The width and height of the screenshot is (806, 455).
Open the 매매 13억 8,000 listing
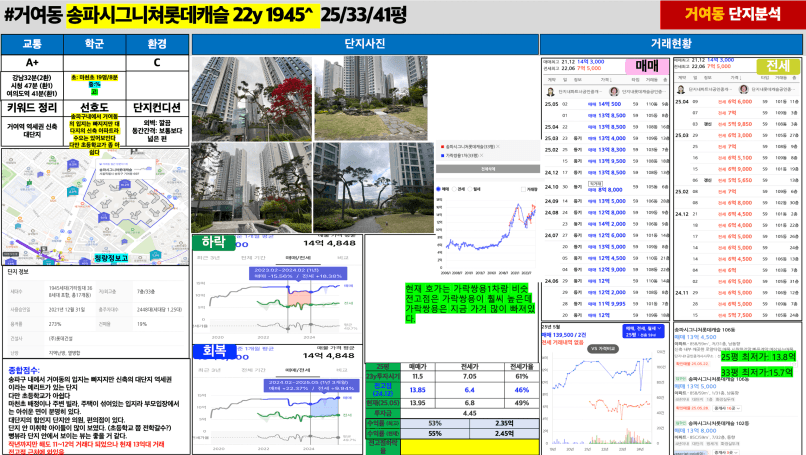click(695, 431)
